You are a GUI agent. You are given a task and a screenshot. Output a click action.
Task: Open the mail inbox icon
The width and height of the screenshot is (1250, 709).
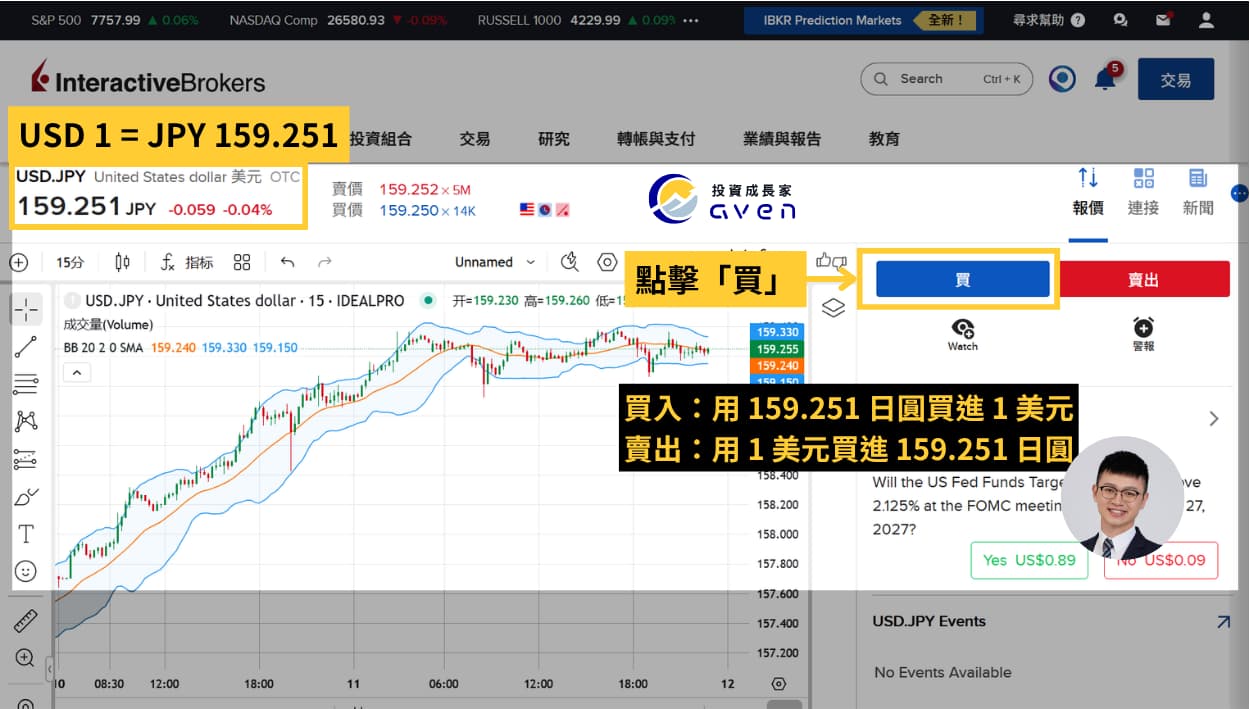[x=1163, y=20]
